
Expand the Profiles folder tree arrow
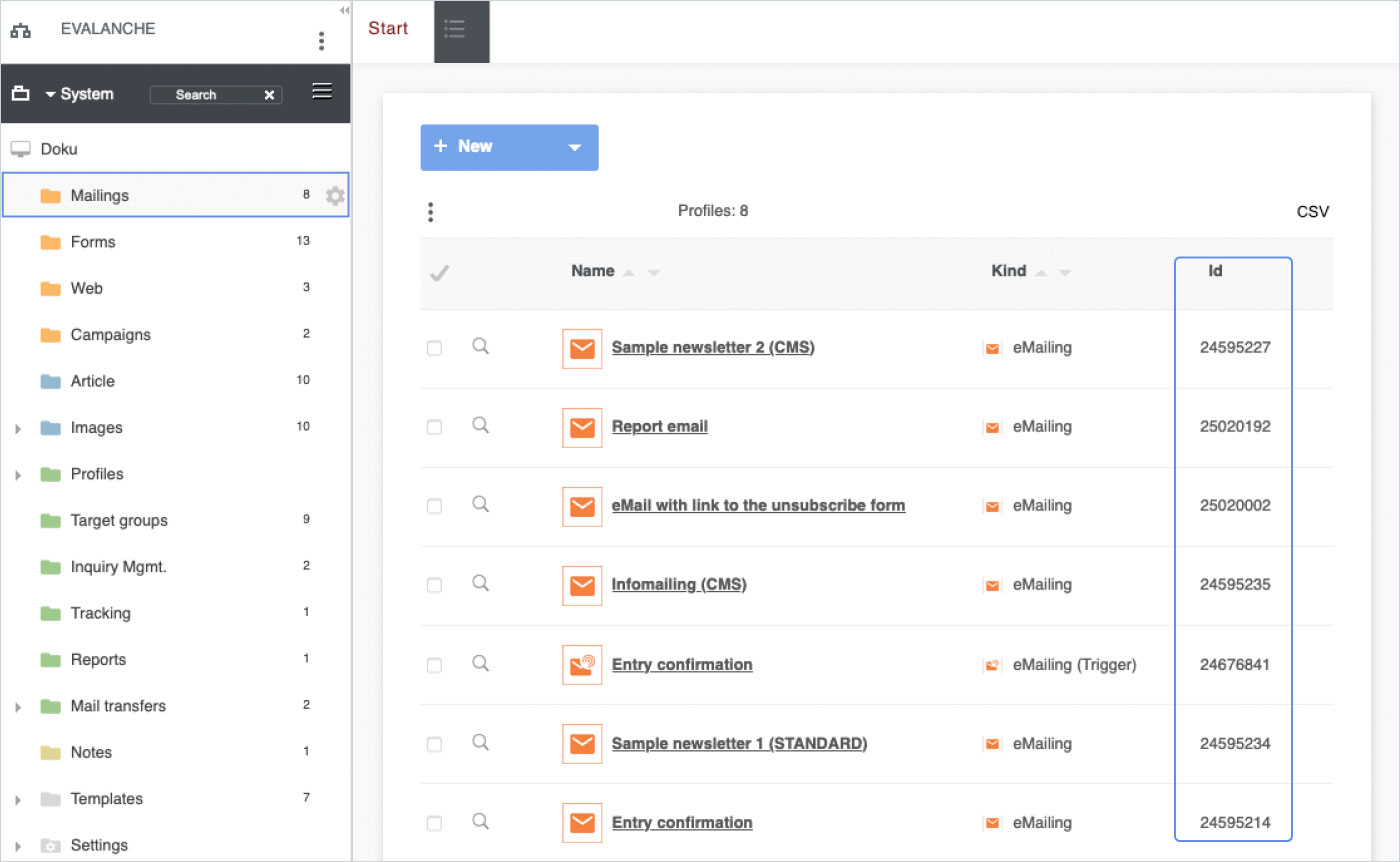click(x=18, y=475)
